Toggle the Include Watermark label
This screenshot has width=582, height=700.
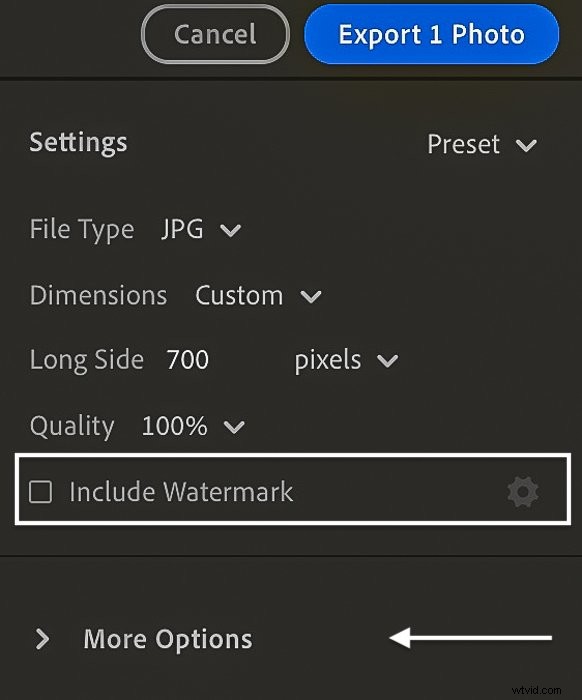click(181, 492)
